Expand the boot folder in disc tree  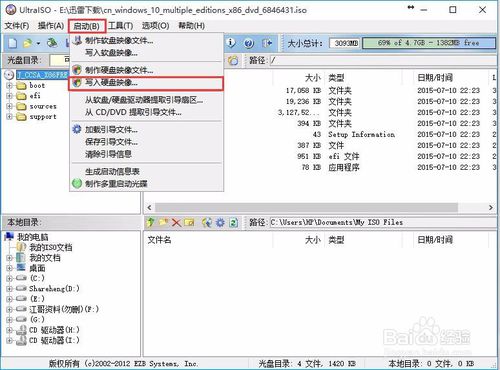(9, 86)
